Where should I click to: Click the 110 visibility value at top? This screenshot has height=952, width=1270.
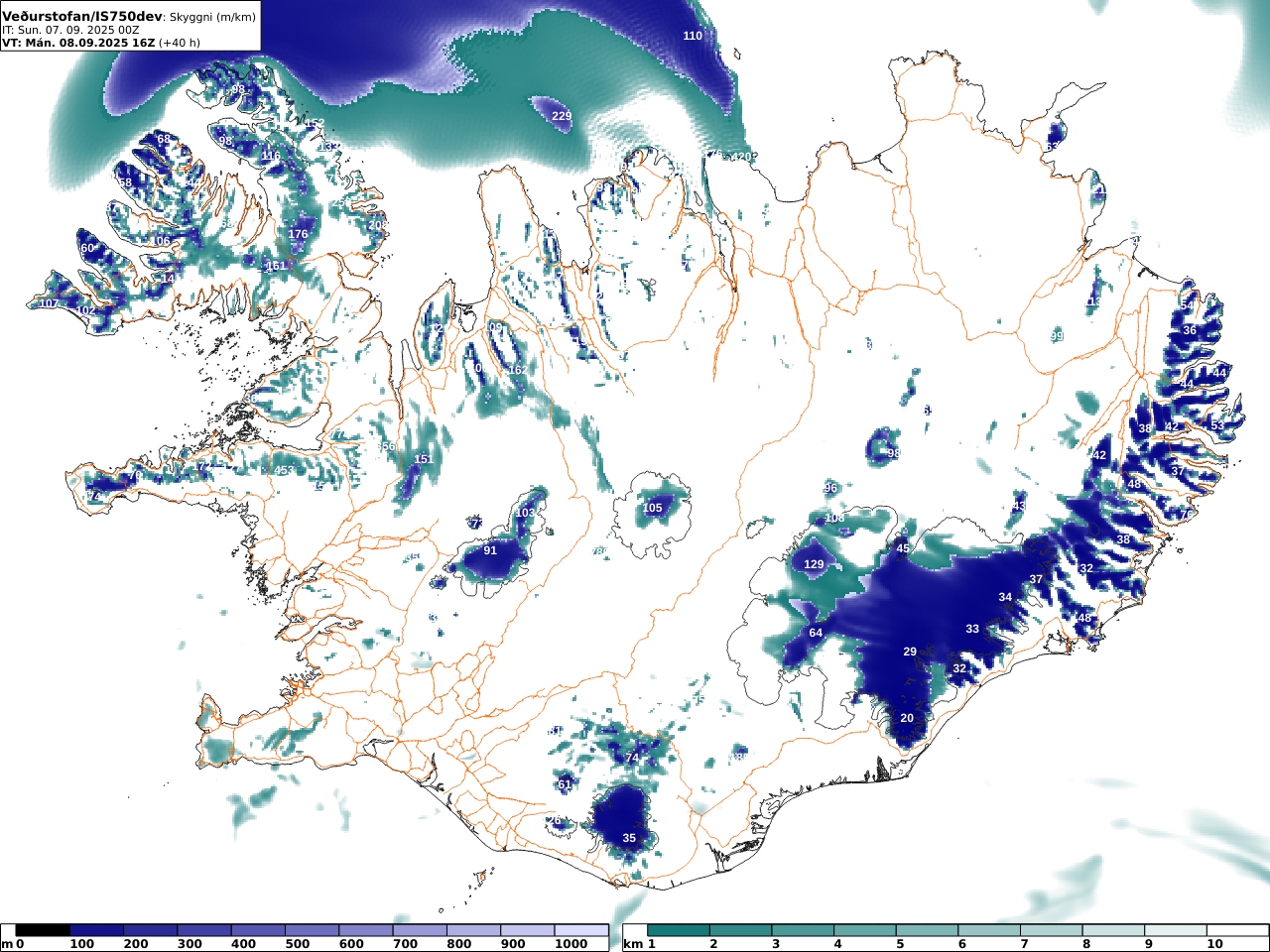[x=693, y=36]
